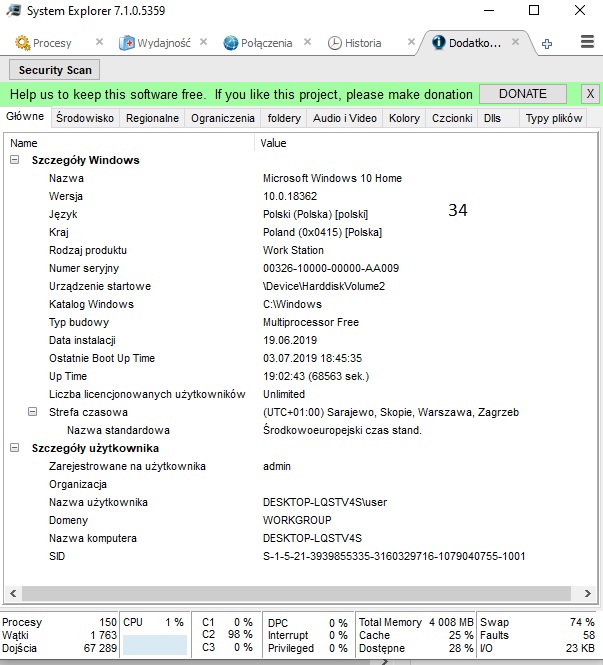603x665 pixels.
Task: Click the Name column header
Action: (129, 143)
